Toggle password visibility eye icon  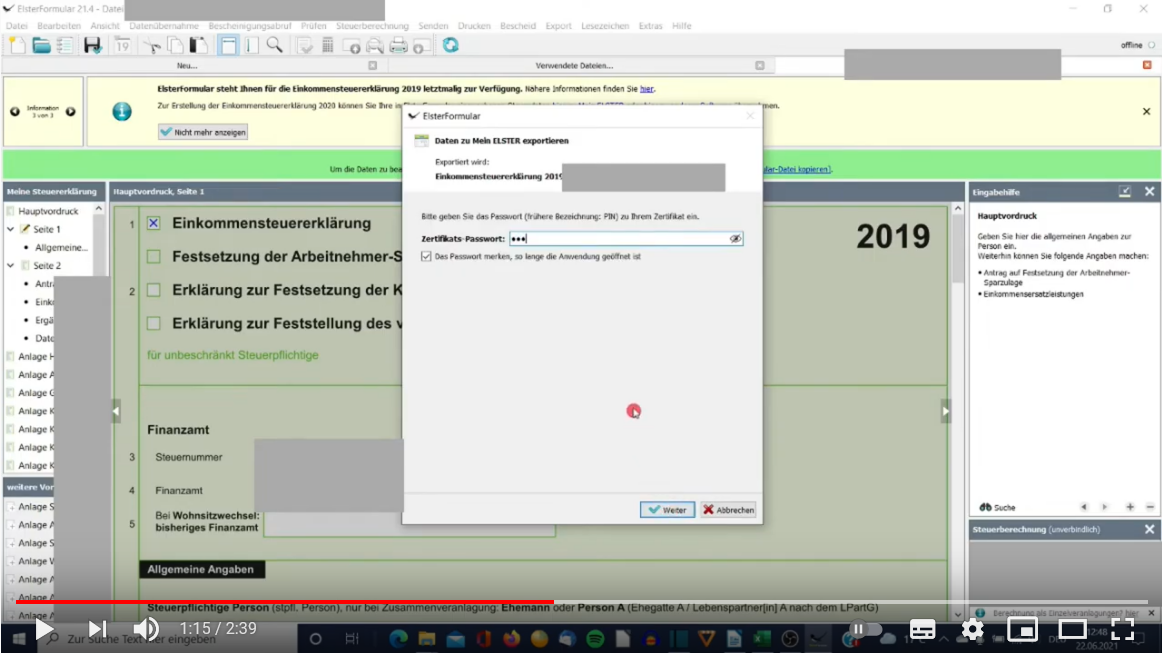coord(735,239)
